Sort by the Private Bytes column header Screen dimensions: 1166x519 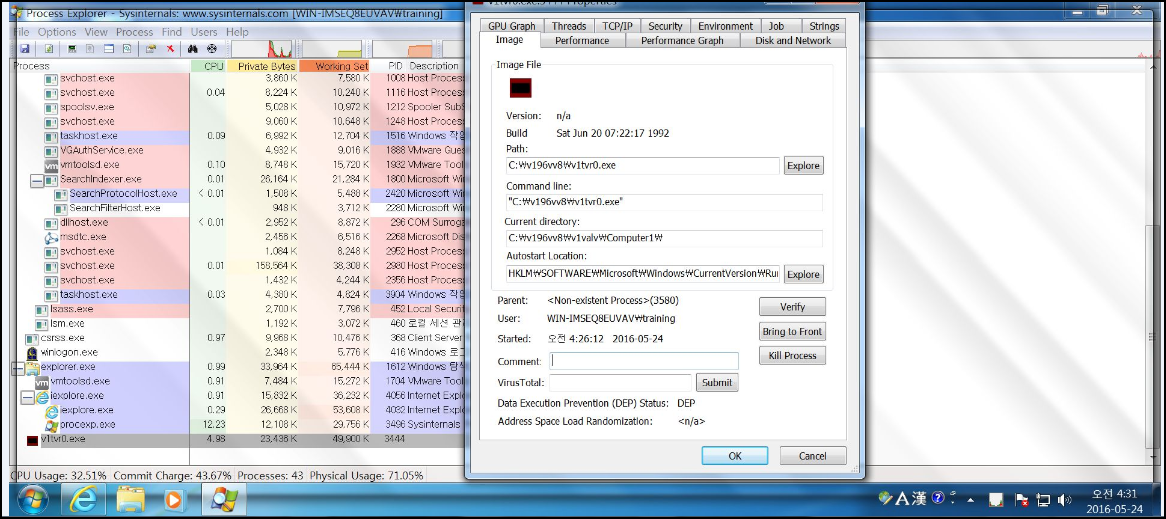click(x=262, y=66)
